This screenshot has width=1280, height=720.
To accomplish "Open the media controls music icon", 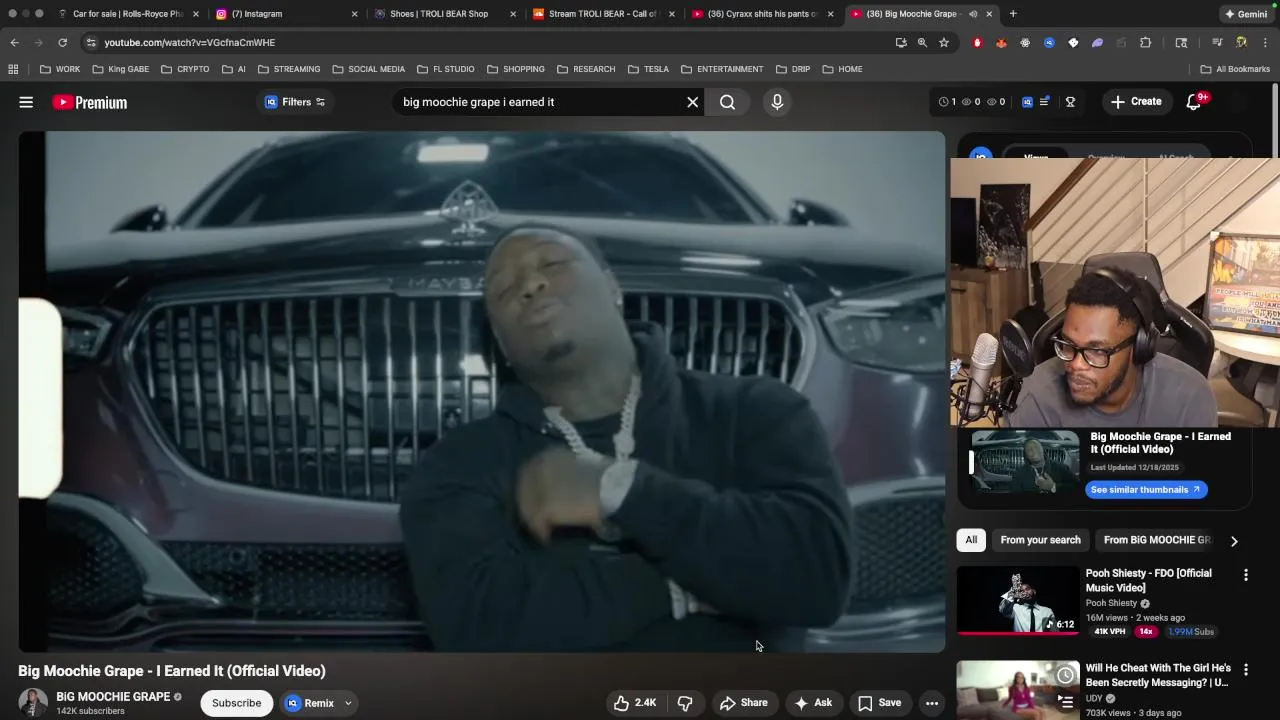I will click(x=1217, y=42).
